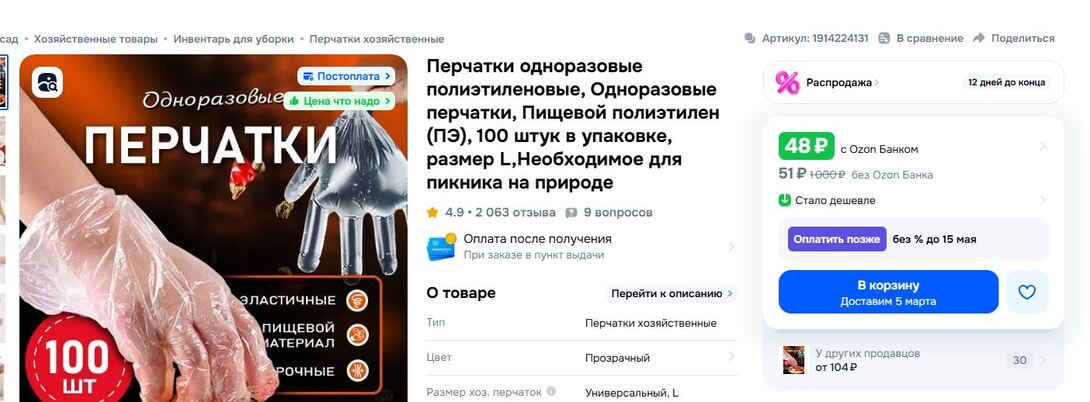Expand the Цвет Прозрачный row chevron

point(731,357)
